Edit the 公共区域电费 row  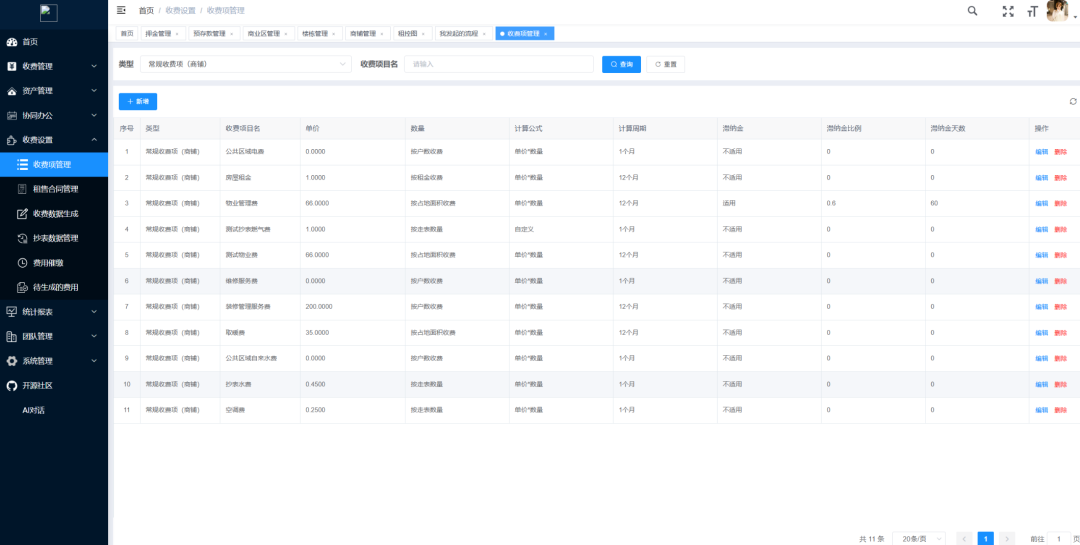point(1041,152)
